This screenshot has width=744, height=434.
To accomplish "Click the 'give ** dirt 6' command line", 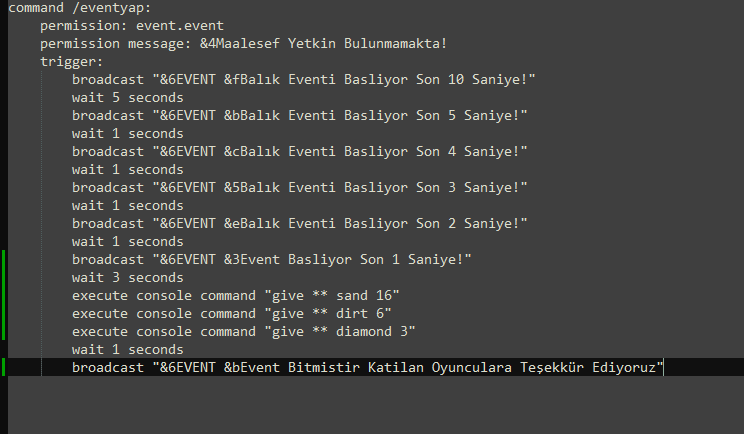I will pos(232,314).
